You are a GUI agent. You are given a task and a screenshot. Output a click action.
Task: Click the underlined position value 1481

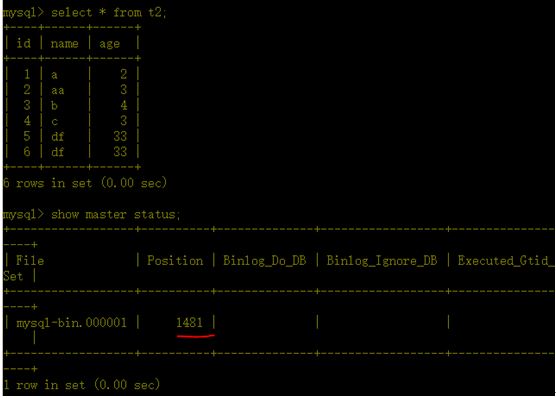point(189,322)
